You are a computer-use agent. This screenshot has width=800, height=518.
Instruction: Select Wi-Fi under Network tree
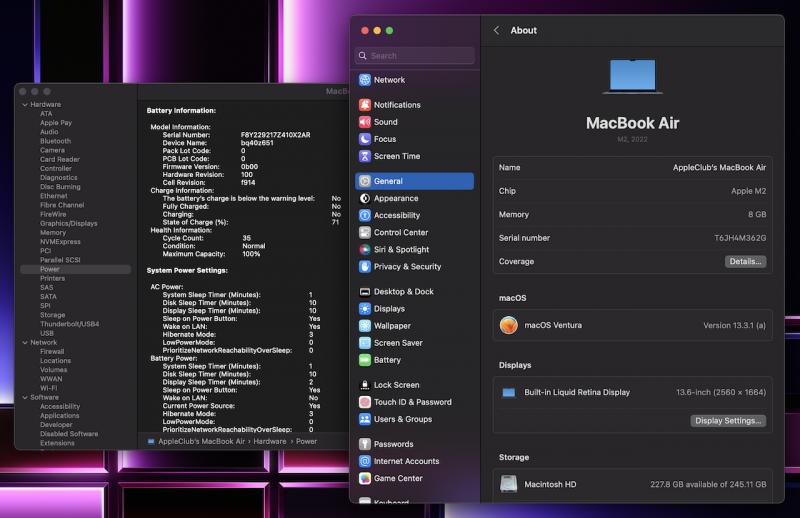pyautogui.click(x=48, y=388)
